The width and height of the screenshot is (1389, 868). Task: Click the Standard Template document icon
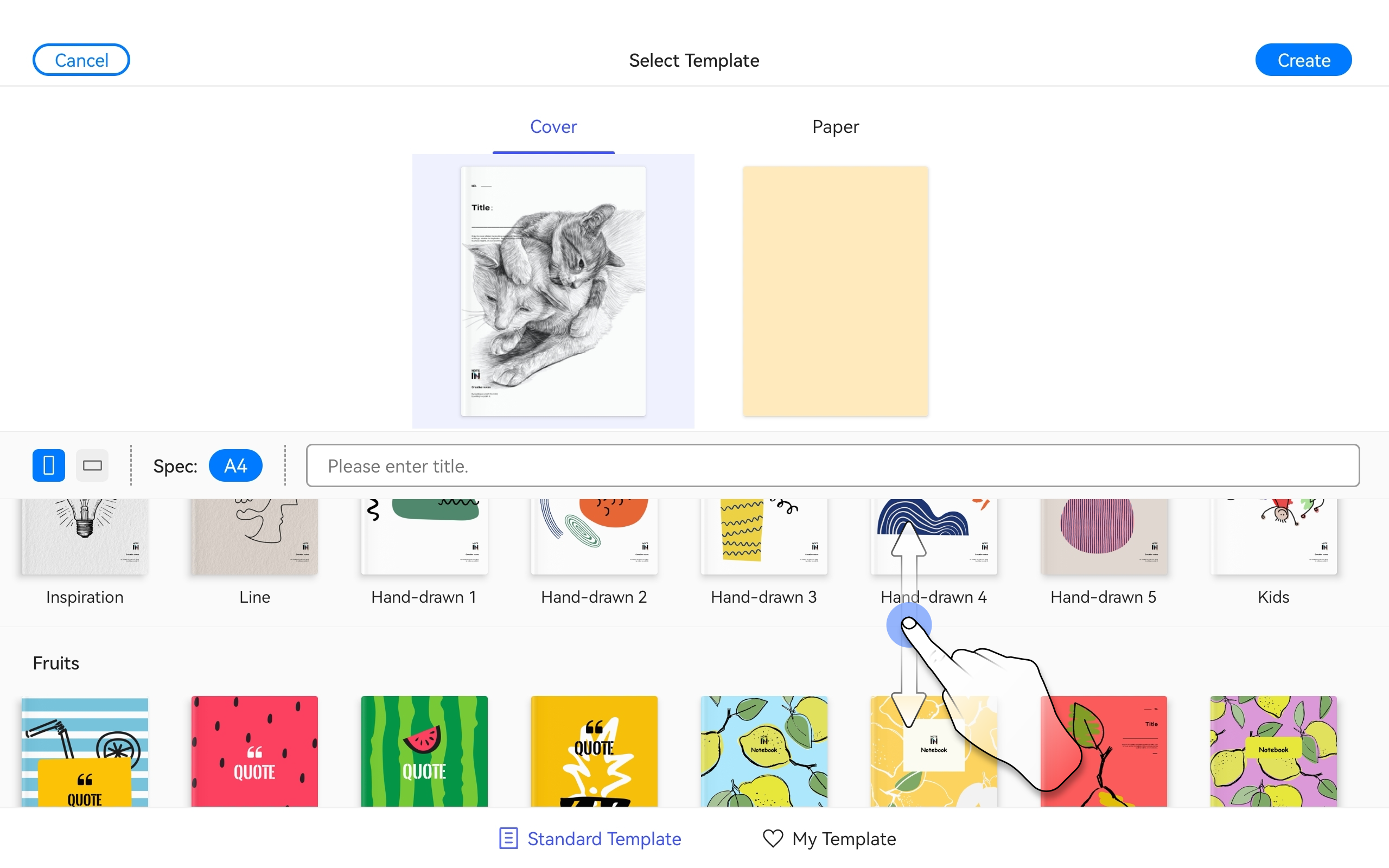(x=508, y=838)
